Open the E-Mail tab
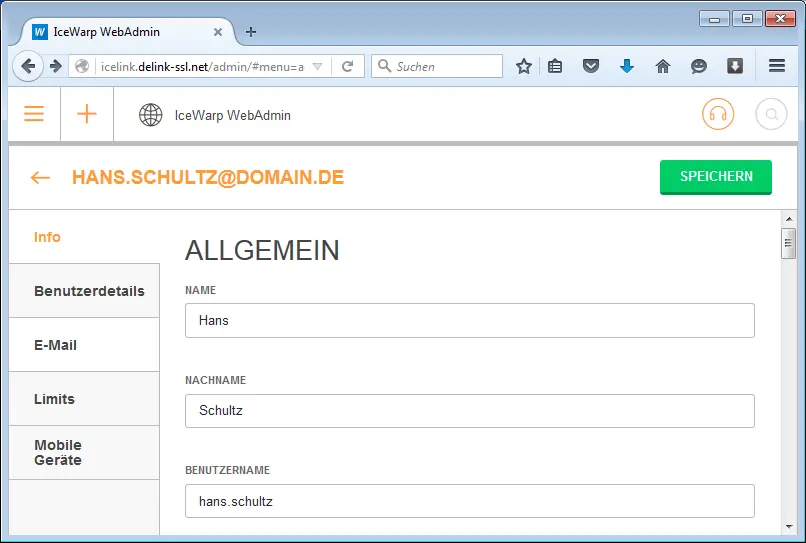The image size is (806, 543). tap(84, 345)
